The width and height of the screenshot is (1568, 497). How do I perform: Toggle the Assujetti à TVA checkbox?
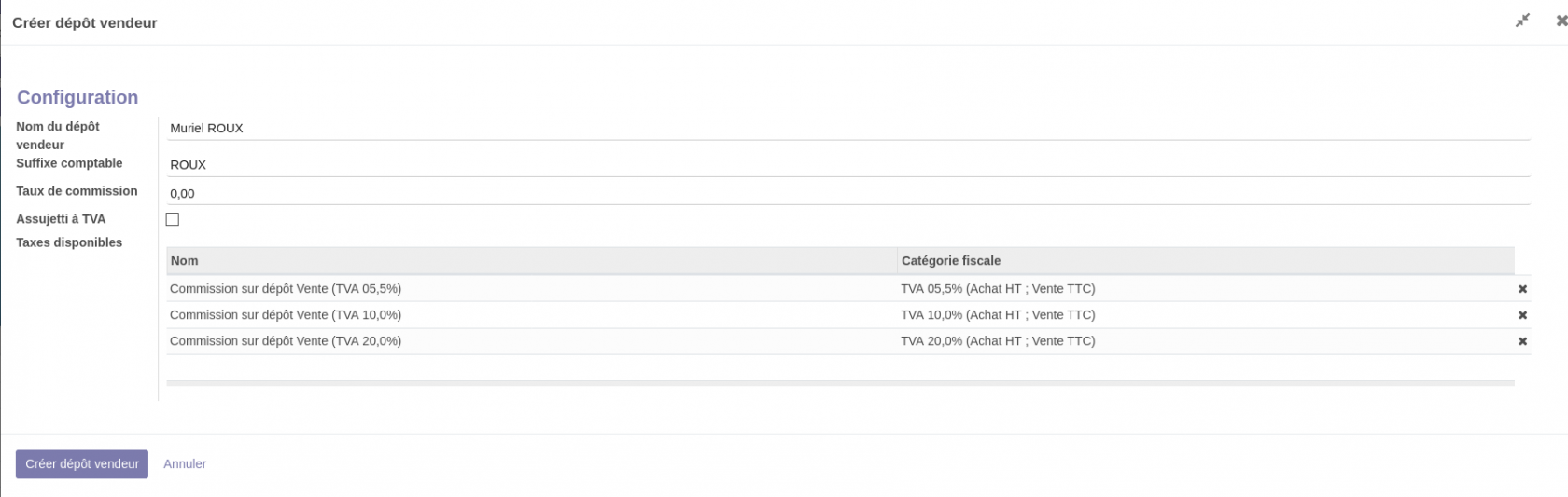point(173,219)
